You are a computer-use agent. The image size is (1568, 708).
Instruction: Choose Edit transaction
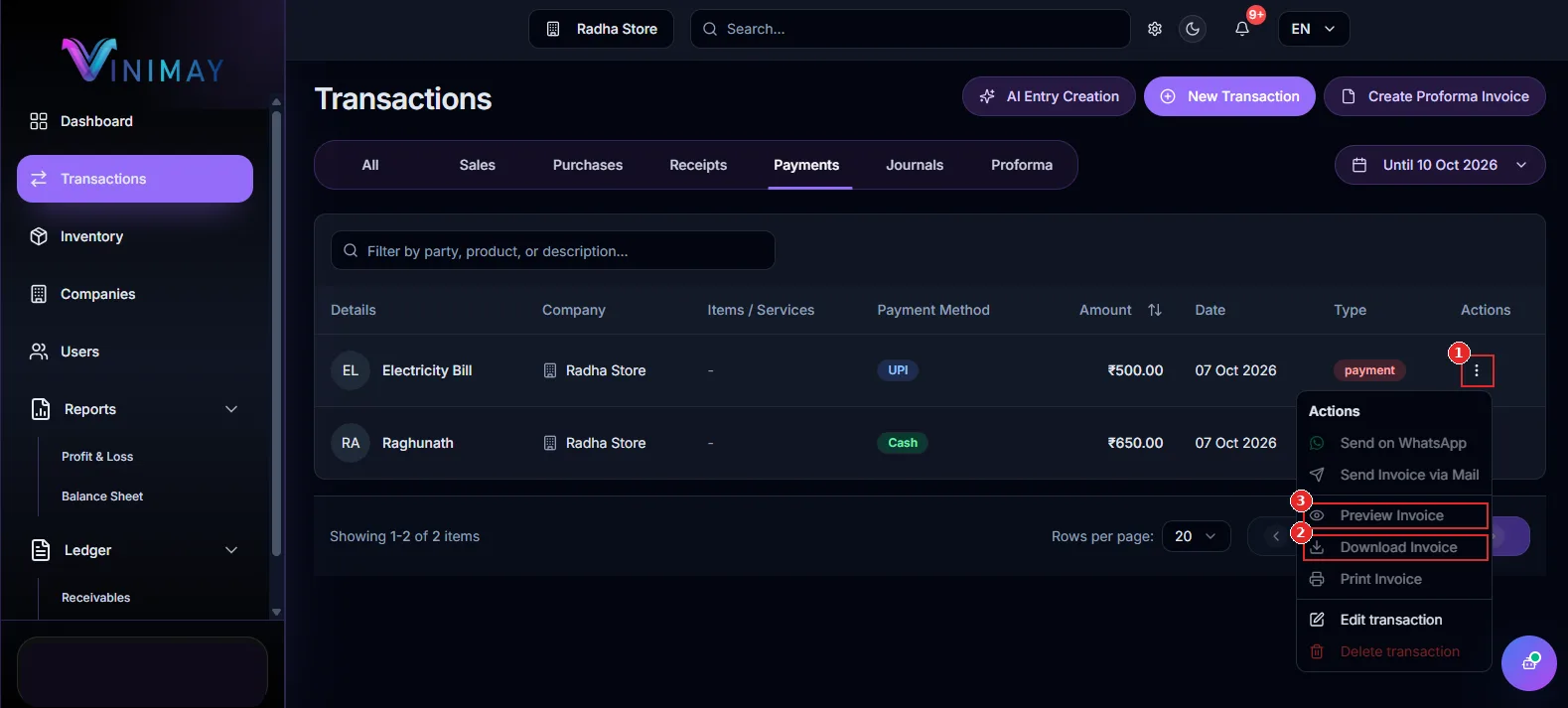pyautogui.click(x=1394, y=620)
